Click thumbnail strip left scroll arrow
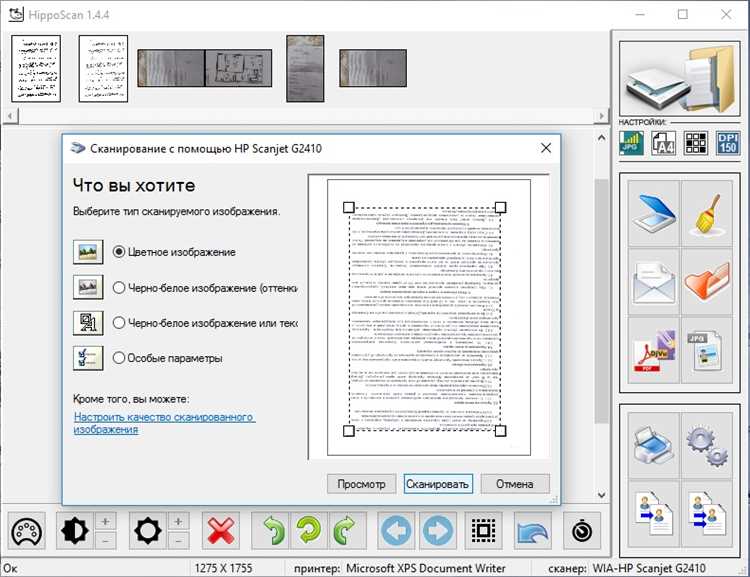Image resolution: width=750 pixels, height=577 pixels. [11, 116]
